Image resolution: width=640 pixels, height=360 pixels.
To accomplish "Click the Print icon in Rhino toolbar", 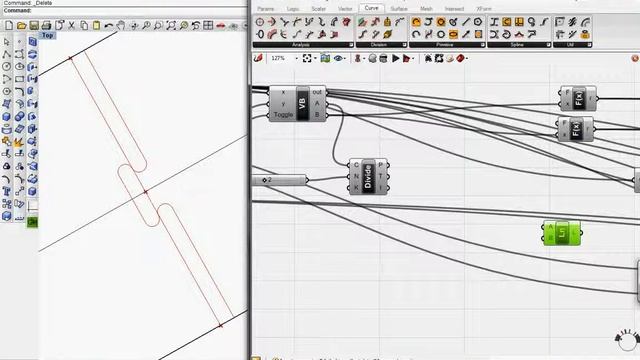I will tap(46, 25).
